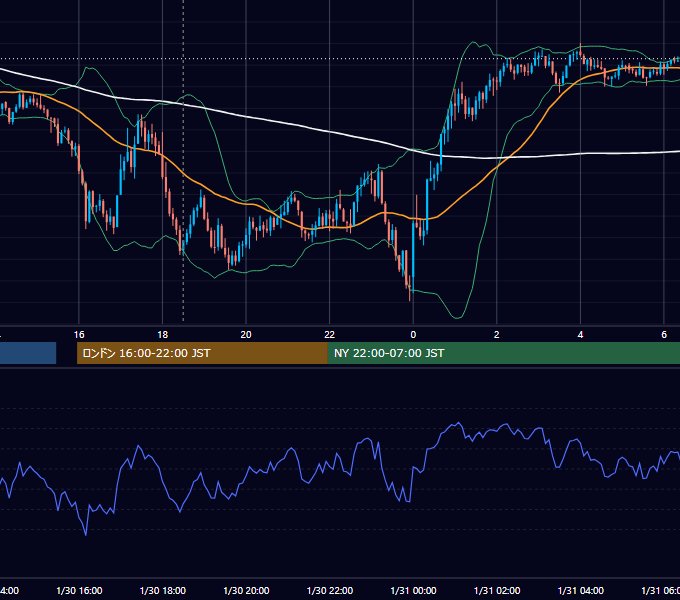Click the "1/31 04:00" oscillator axis label
The width and height of the screenshot is (680, 600).
coord(581,590)
